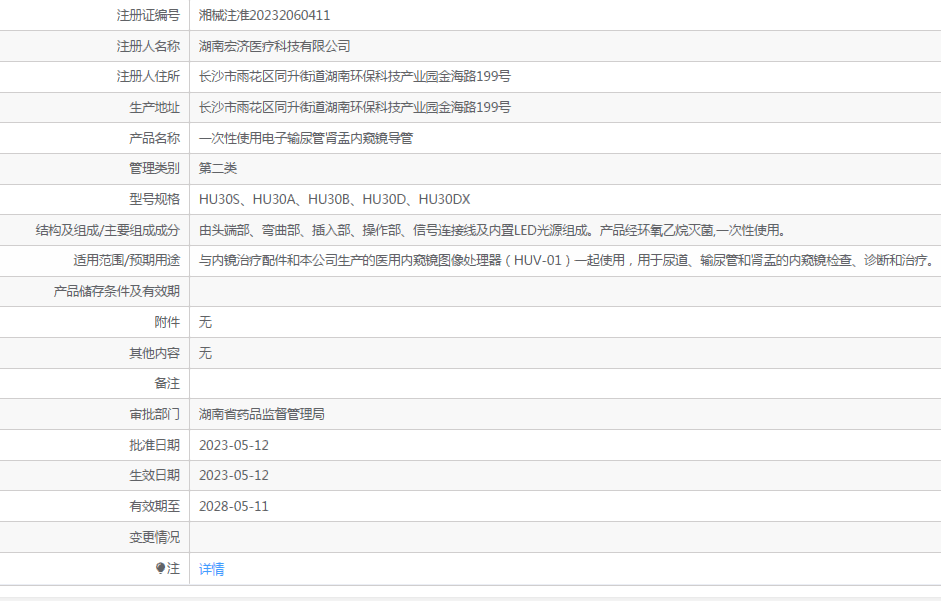Click the 生产地址 label

coord(155,107)
